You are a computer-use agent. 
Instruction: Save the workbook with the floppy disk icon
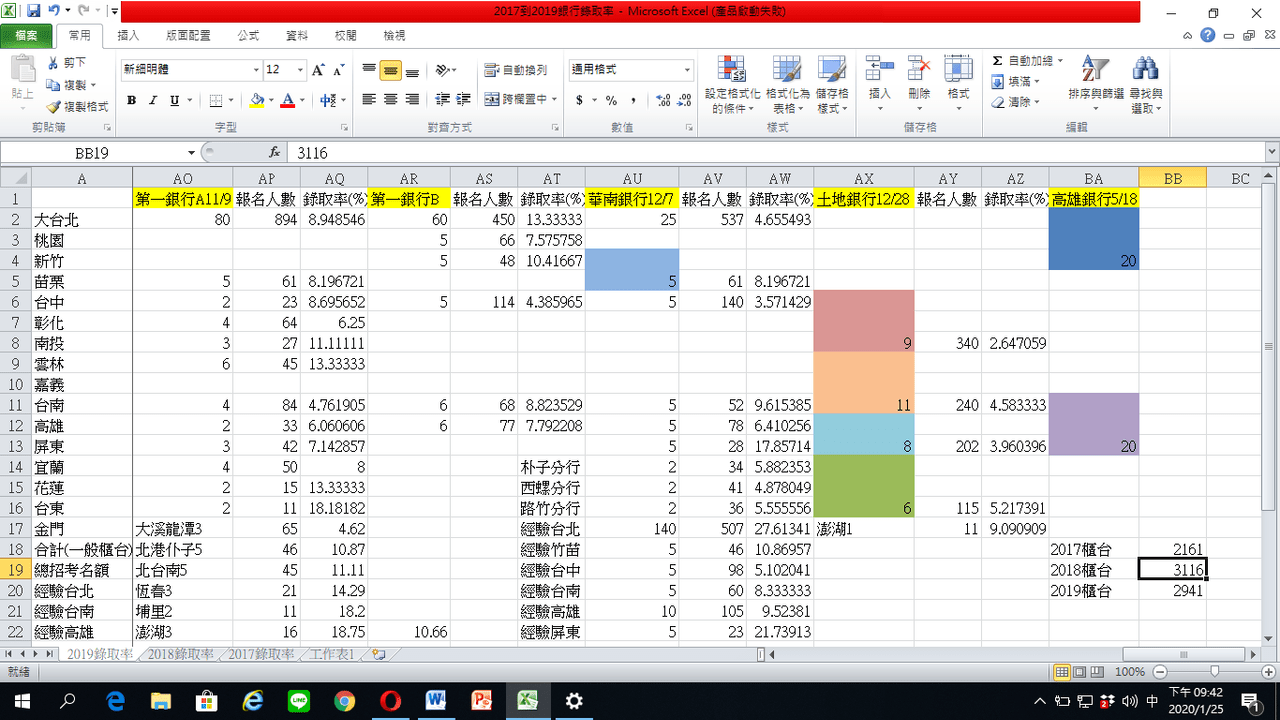pyautogui.click(x=34, y=12)
